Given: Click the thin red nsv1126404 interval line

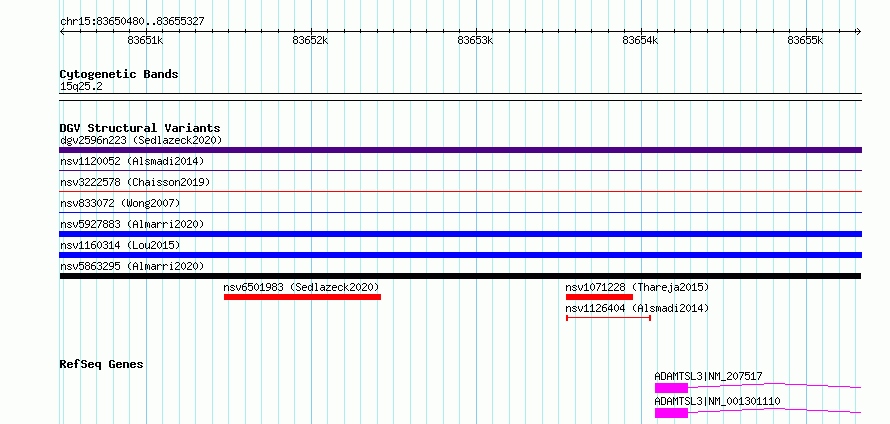Looking at the screenshot, I should pyautogui.click(x=608, y=318).
